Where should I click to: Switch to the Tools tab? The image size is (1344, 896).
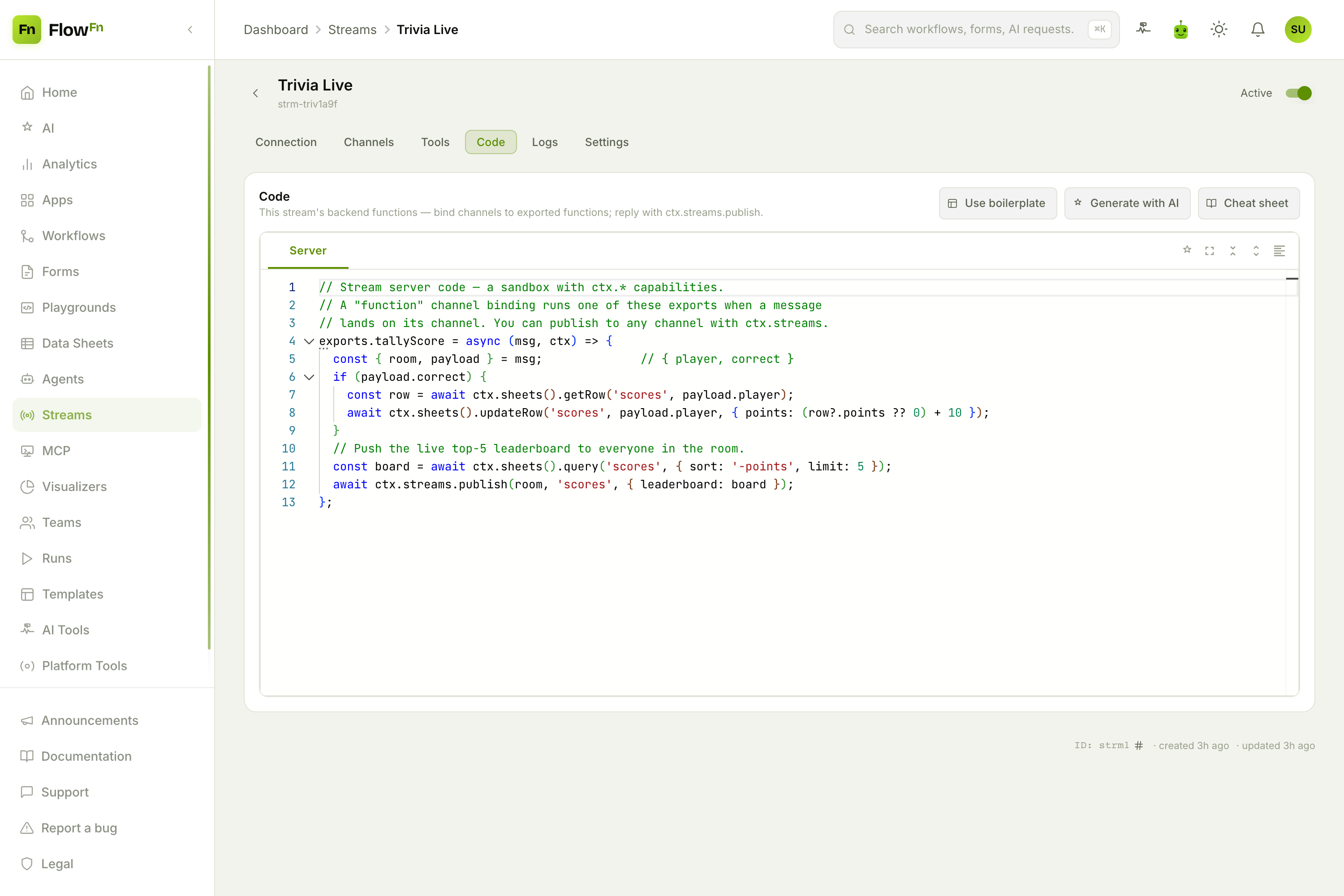[435, 142]
